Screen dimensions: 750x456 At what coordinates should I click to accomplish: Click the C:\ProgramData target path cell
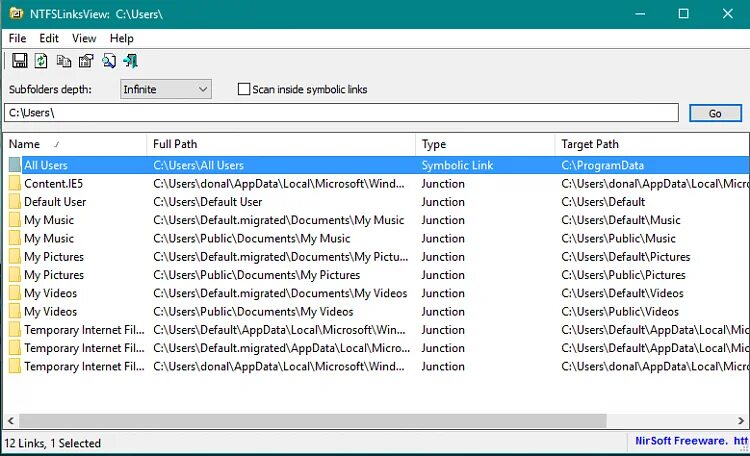point(603,166)
